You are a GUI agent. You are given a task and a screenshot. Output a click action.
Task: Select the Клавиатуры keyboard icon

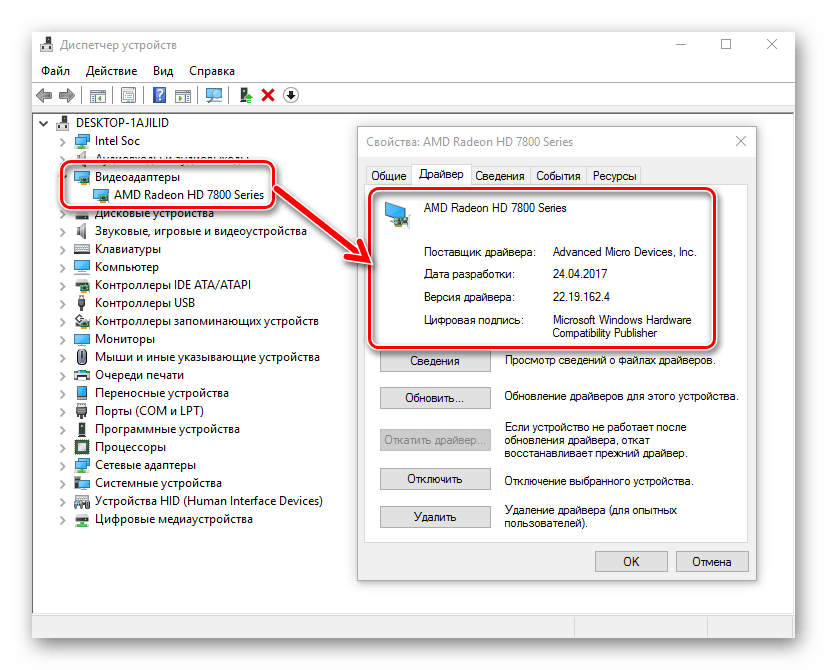[82, 249]
